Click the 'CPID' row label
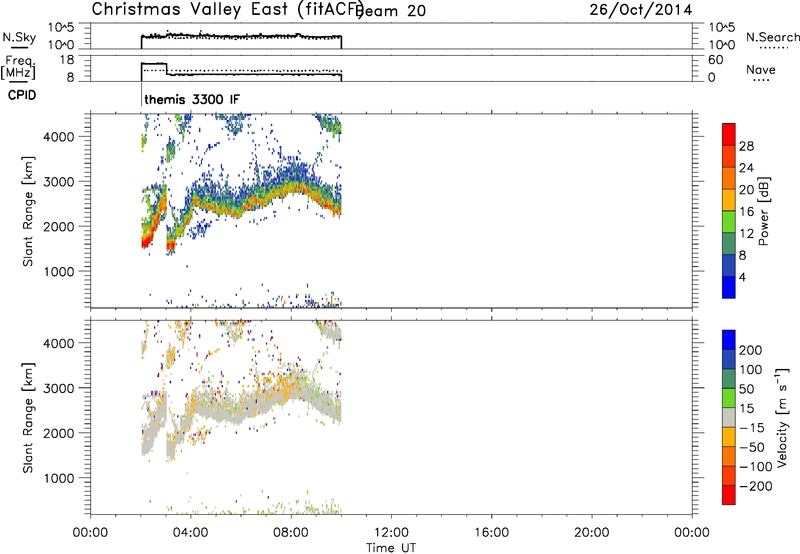Viewport: 800px width, 554px height. click(22, 95)
